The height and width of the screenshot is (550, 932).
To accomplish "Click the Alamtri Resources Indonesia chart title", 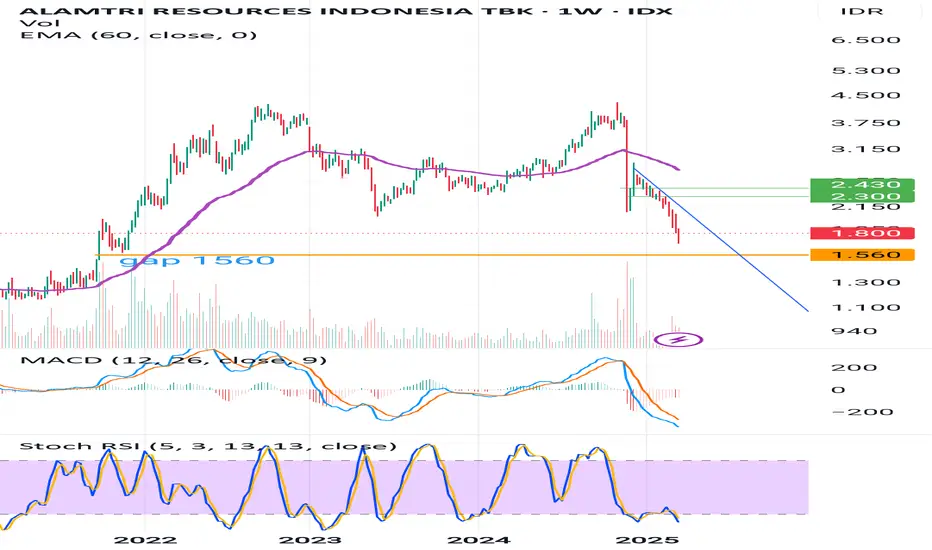I will point(346,11).
